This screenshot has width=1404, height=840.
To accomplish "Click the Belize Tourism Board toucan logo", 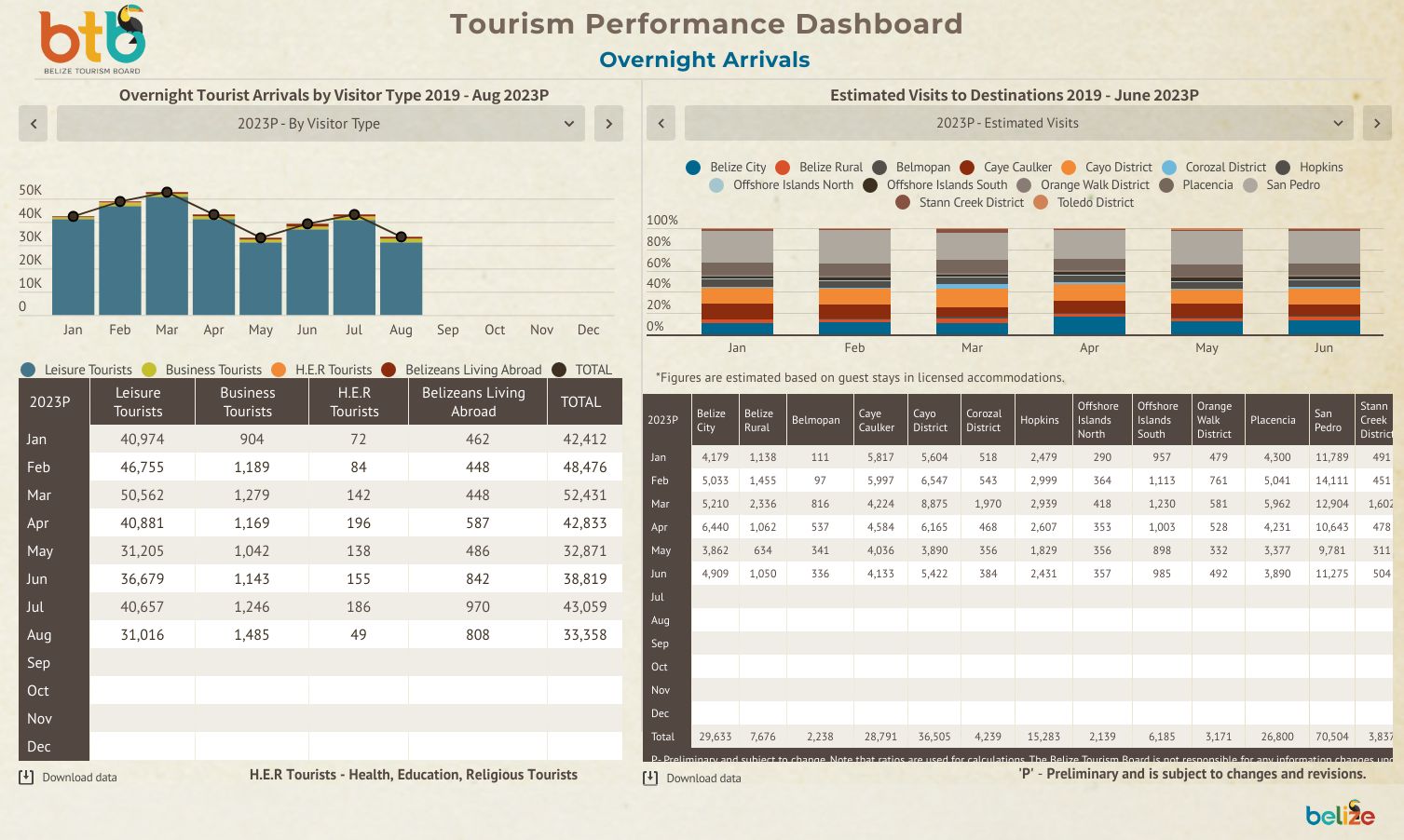I will pos(92,39).
